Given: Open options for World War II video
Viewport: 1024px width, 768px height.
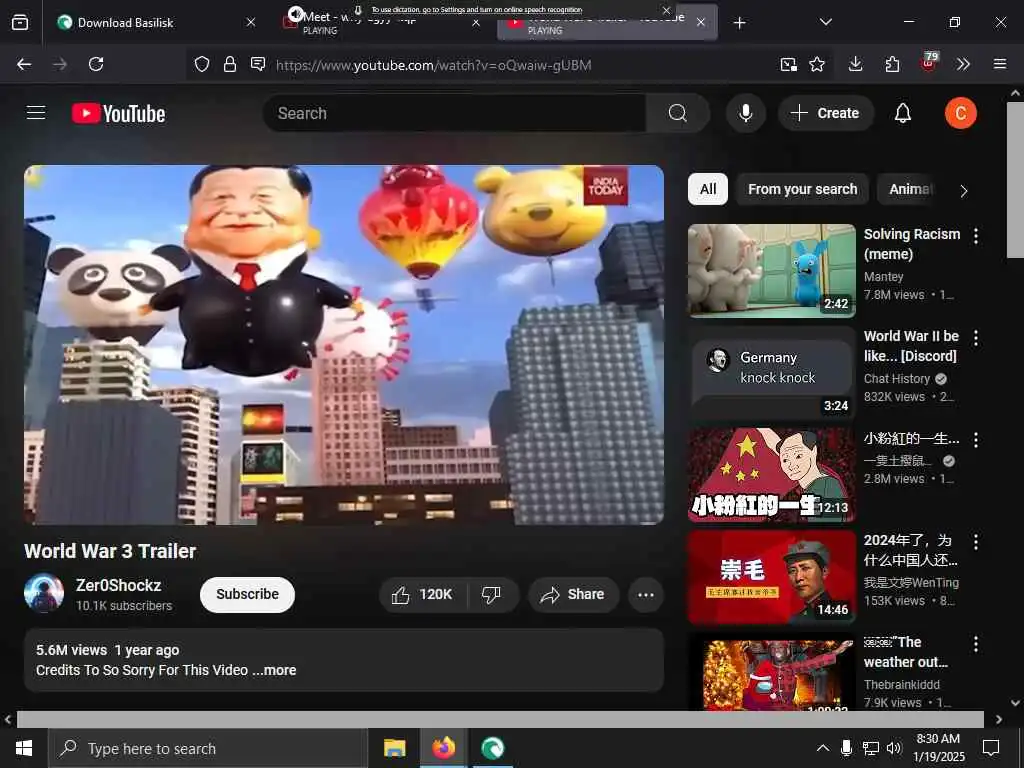Looking at the screenshot, I should 976,338.
